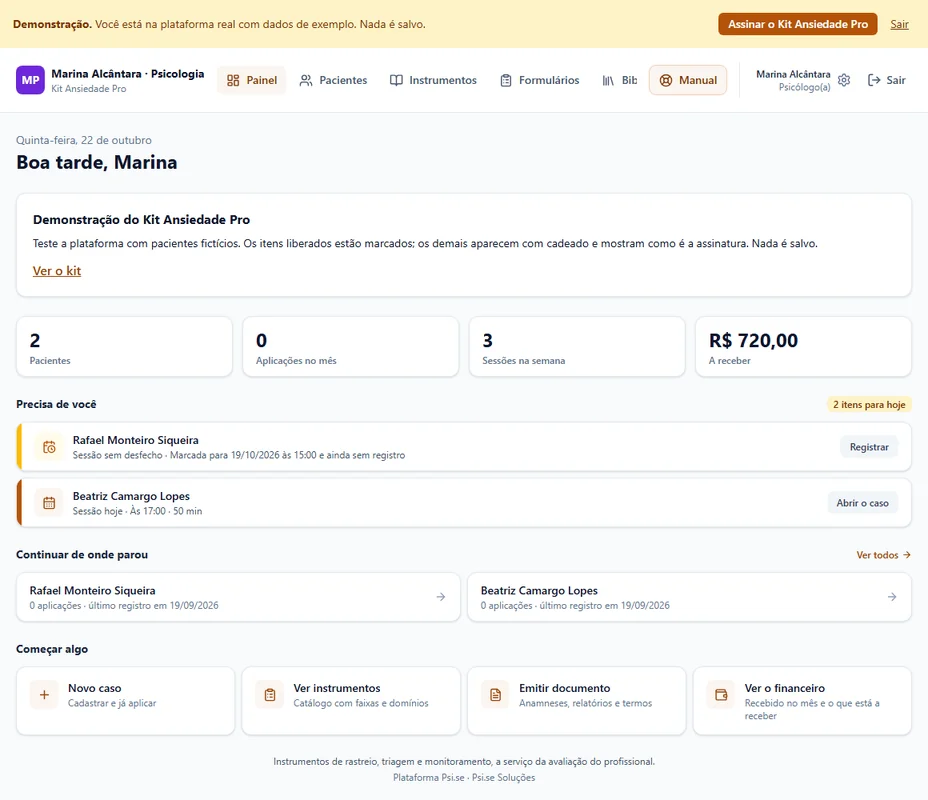Click the calendar-clock icon beside Rafael Monteiro Siqueira
Screen dimensions: 928x800
coord(49,447)
